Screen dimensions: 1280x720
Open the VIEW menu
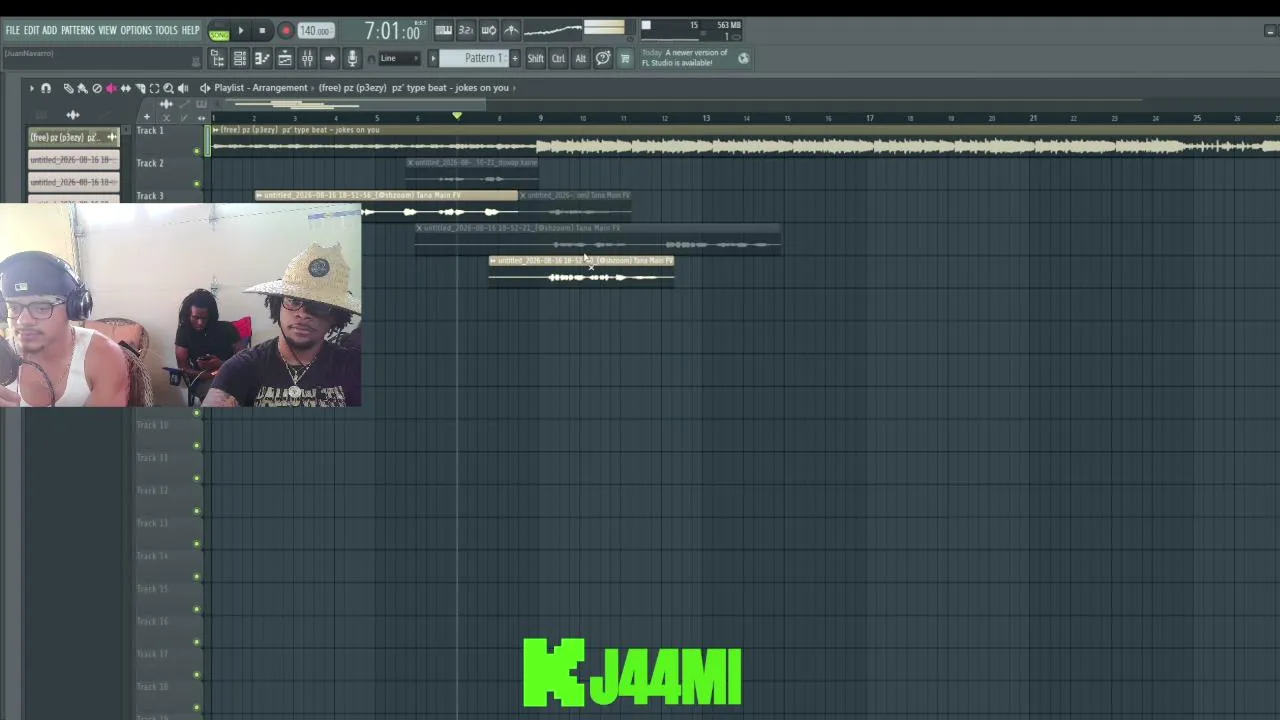[107, 30]
